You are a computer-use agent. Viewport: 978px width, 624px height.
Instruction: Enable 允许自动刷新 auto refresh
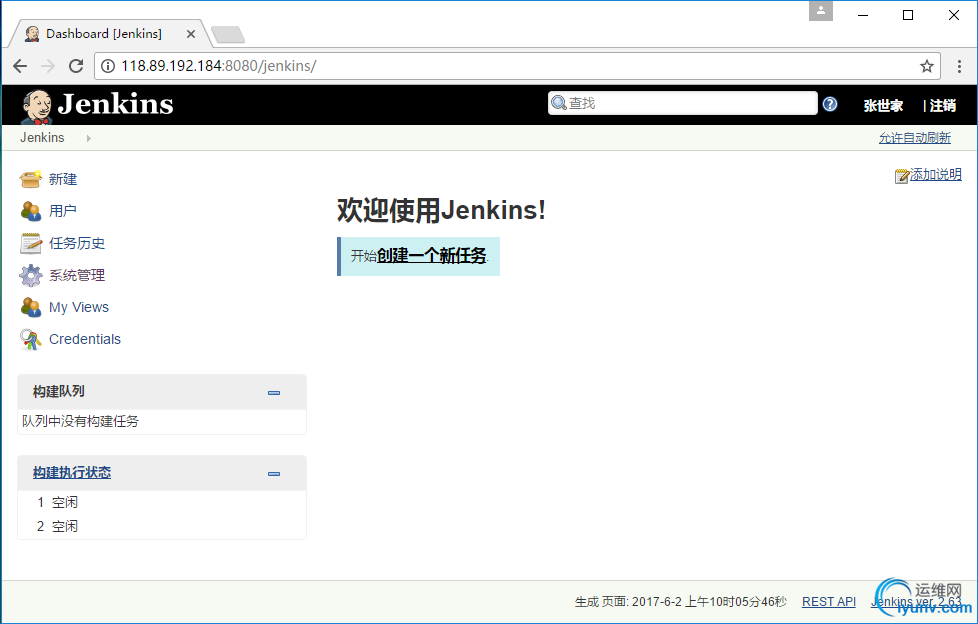click(914, 137)
